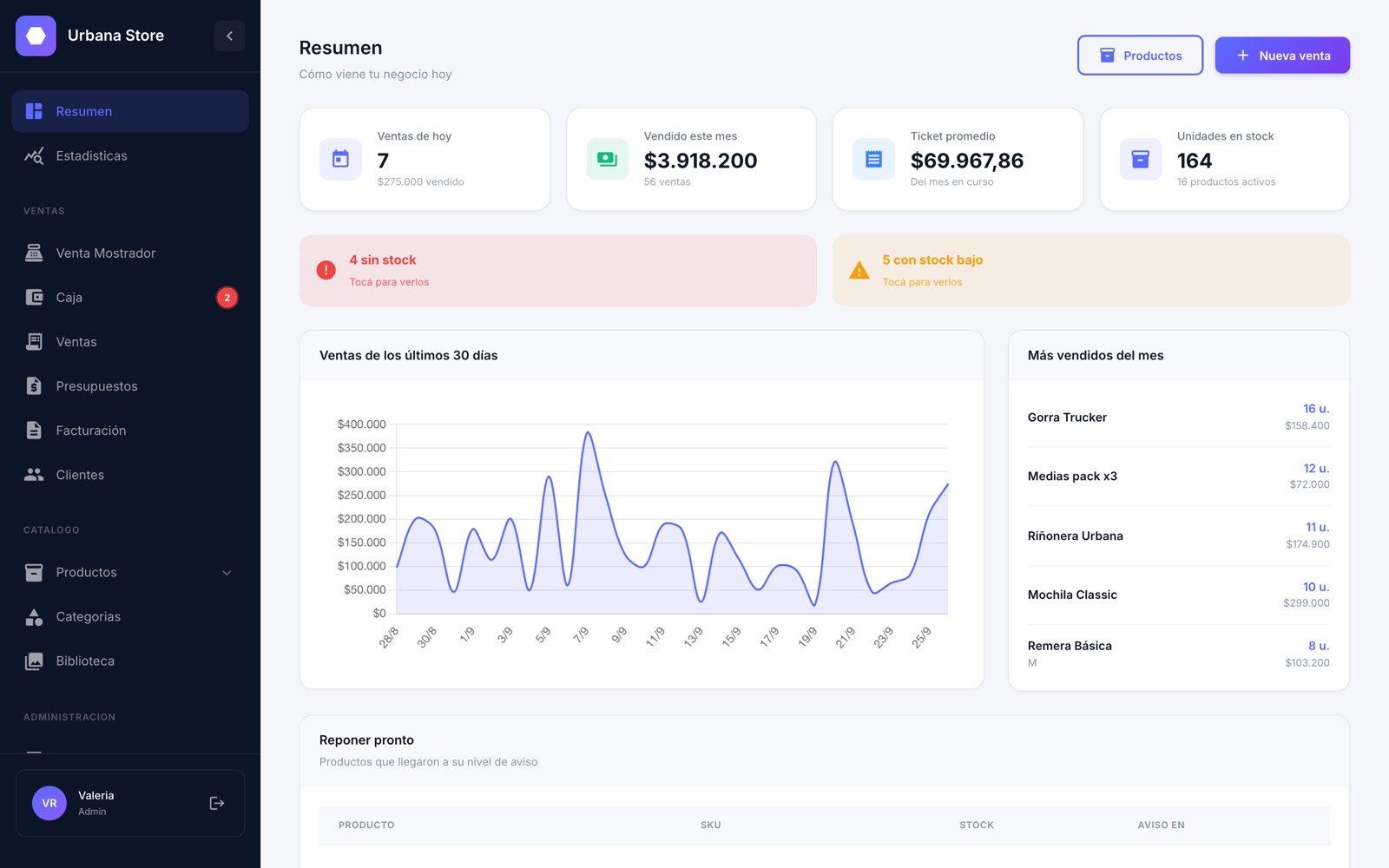Select Riñonera Urbana in top sellers

point(1178,536)
